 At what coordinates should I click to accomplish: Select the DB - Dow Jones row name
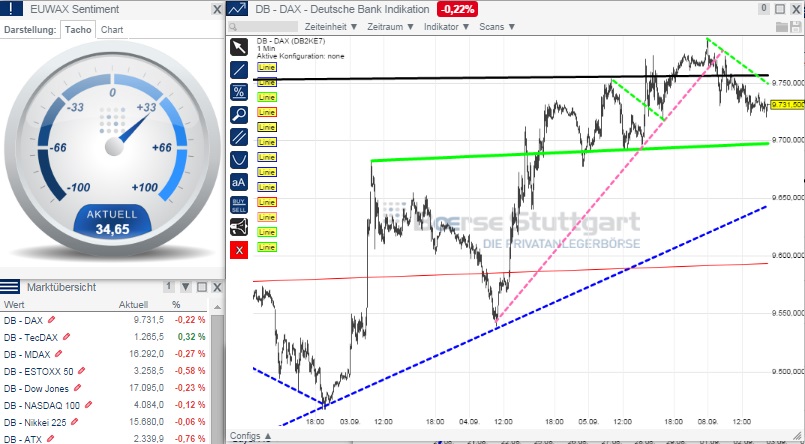(36, 389)
